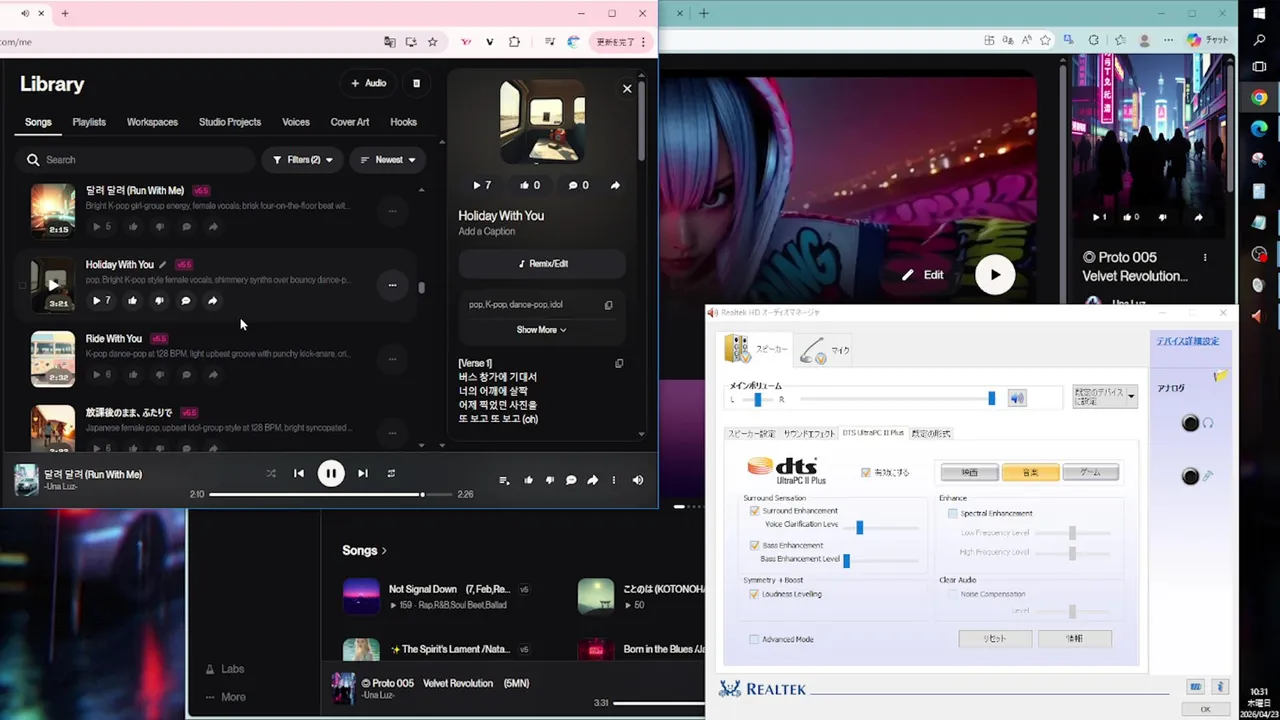
Task: Switch to スピーカー設定 tab in Realtek
Action: [x=751, y=434]
